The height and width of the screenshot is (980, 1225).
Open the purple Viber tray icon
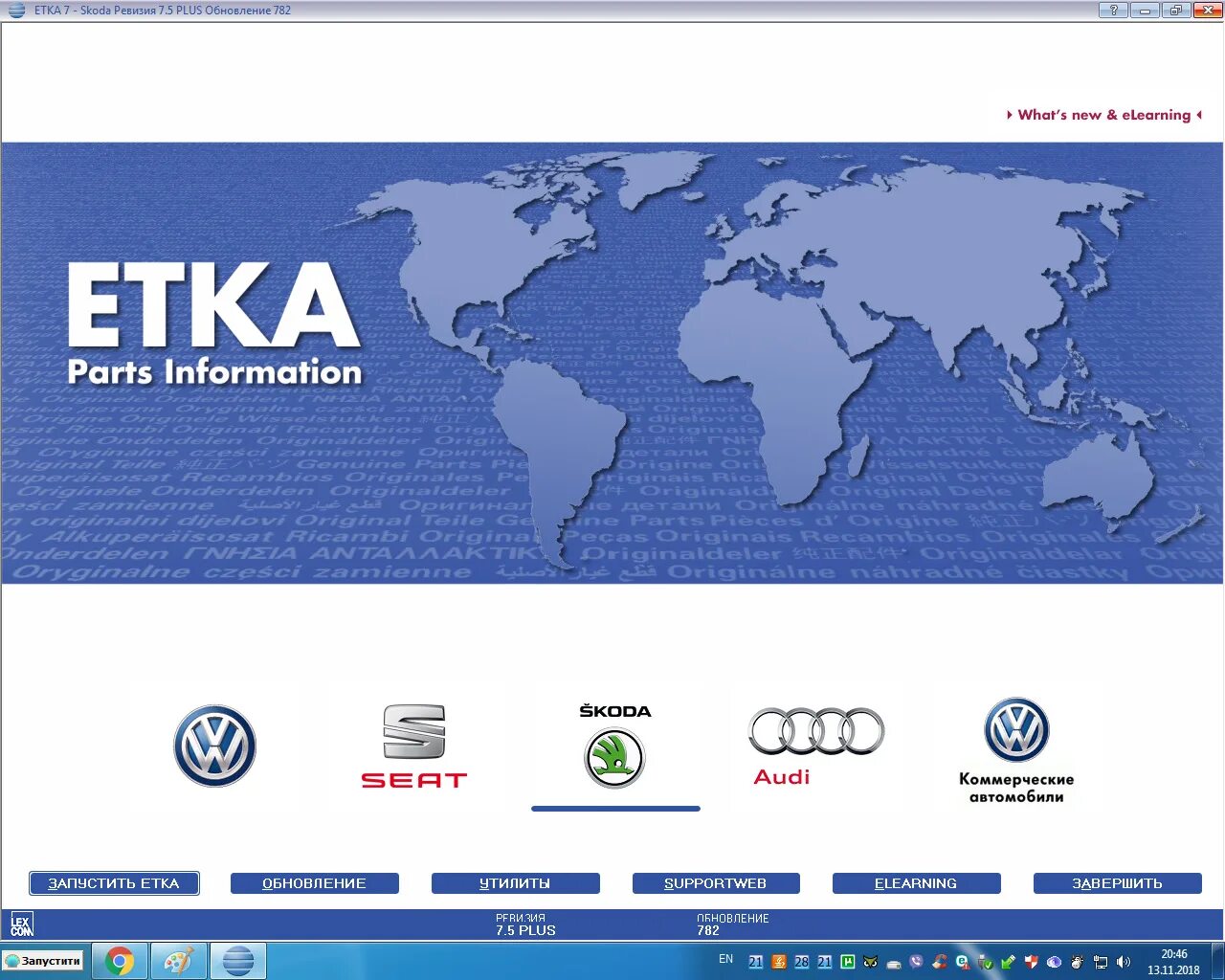pyautogui.click(x=916, y=961)
